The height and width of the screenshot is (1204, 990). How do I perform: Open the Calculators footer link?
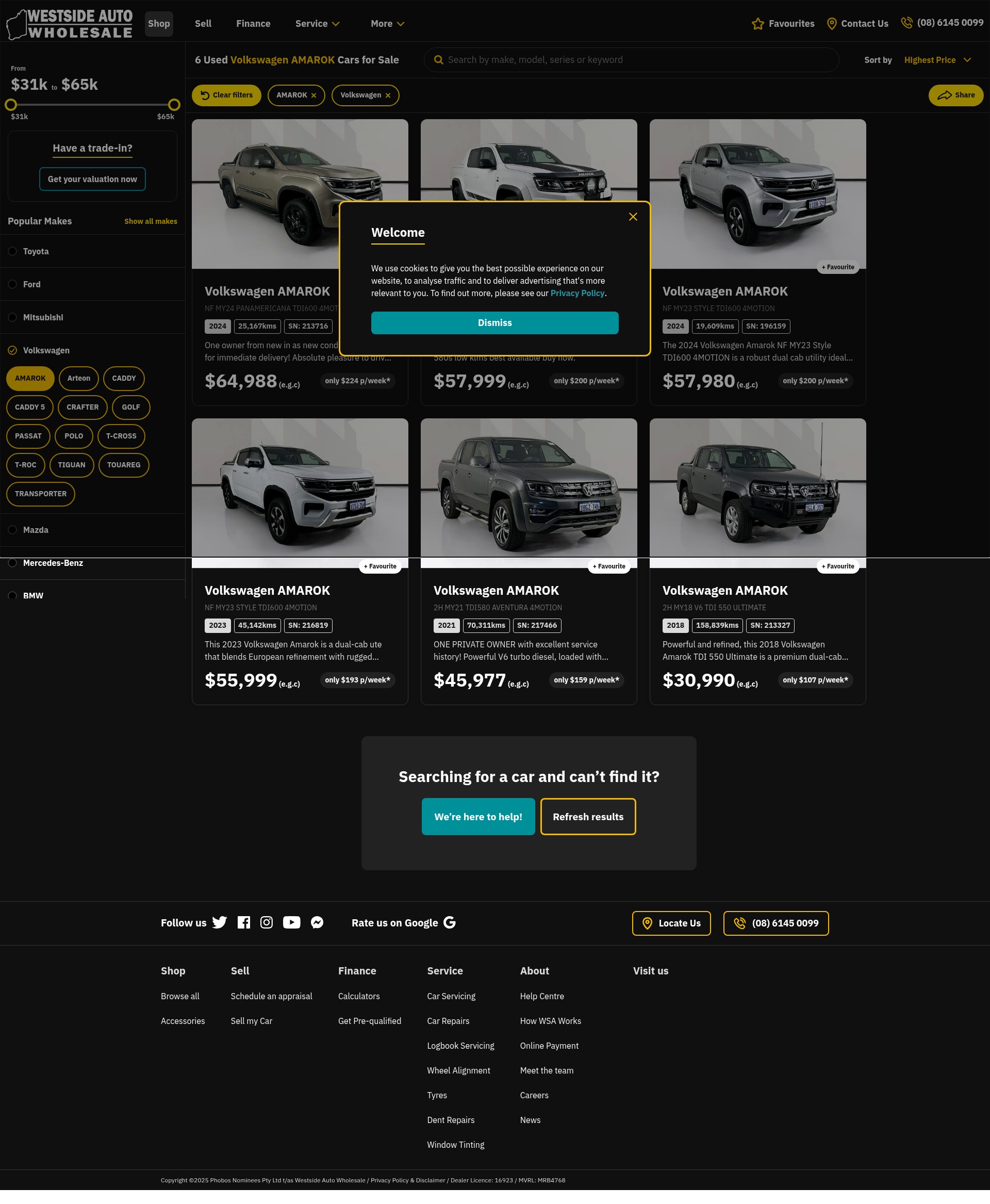tap(359, 996)
